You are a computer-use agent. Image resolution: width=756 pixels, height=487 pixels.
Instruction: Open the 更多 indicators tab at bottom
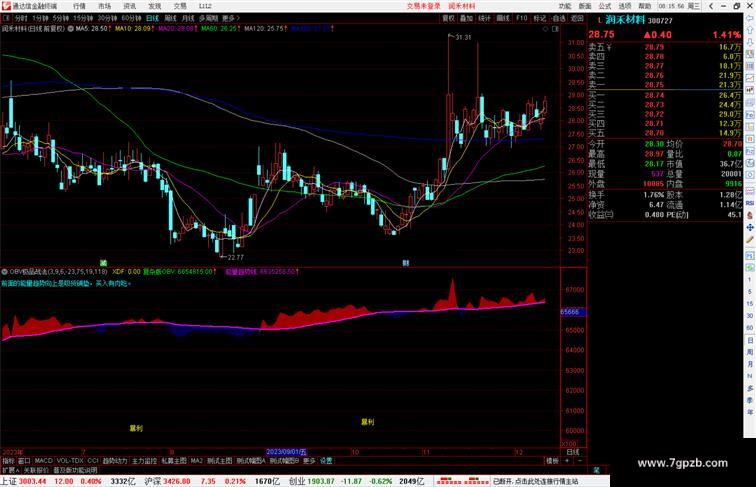click(x=309, y=460)
